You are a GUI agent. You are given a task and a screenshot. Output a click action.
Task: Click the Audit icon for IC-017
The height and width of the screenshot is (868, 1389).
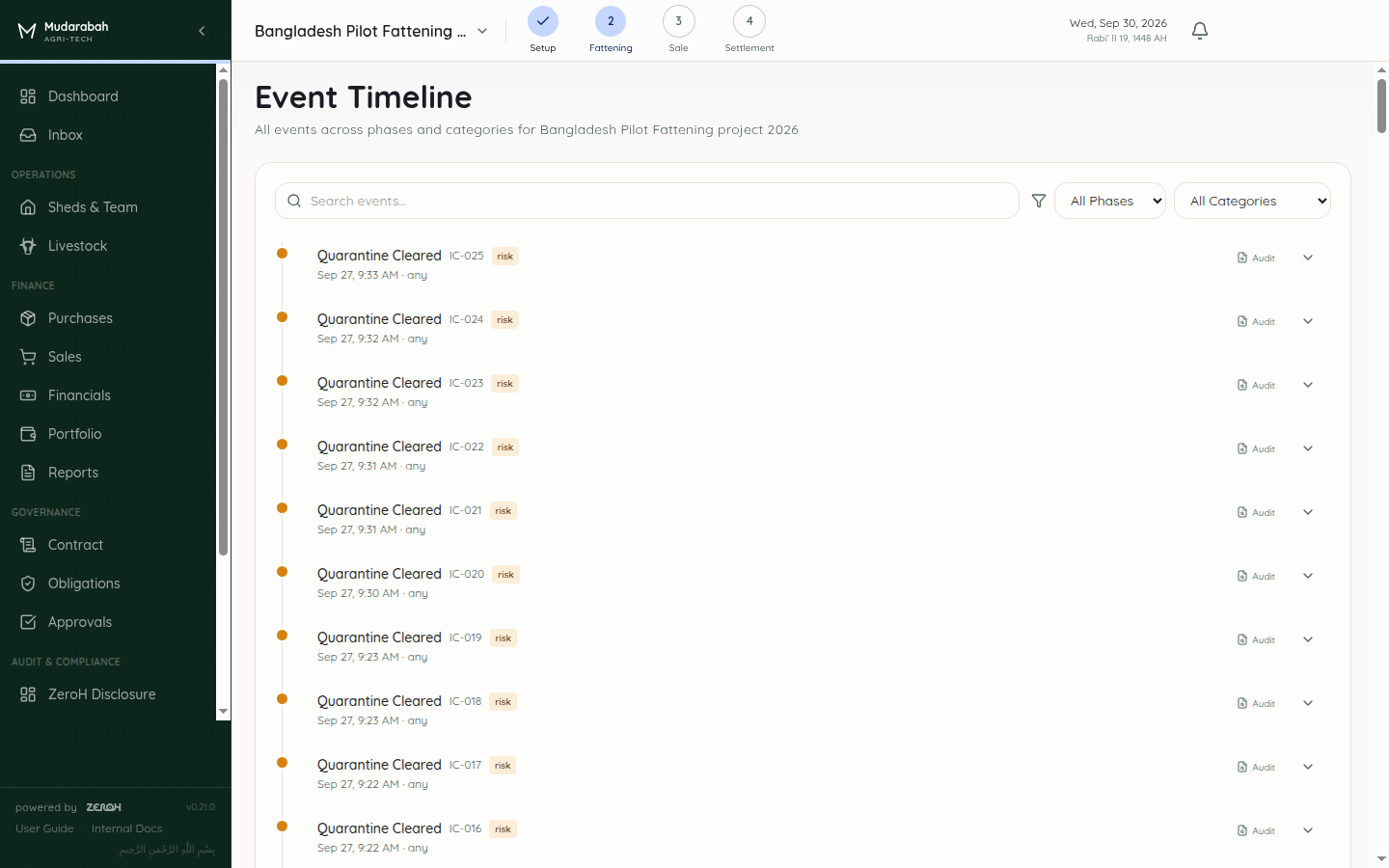pos(1242,767)
